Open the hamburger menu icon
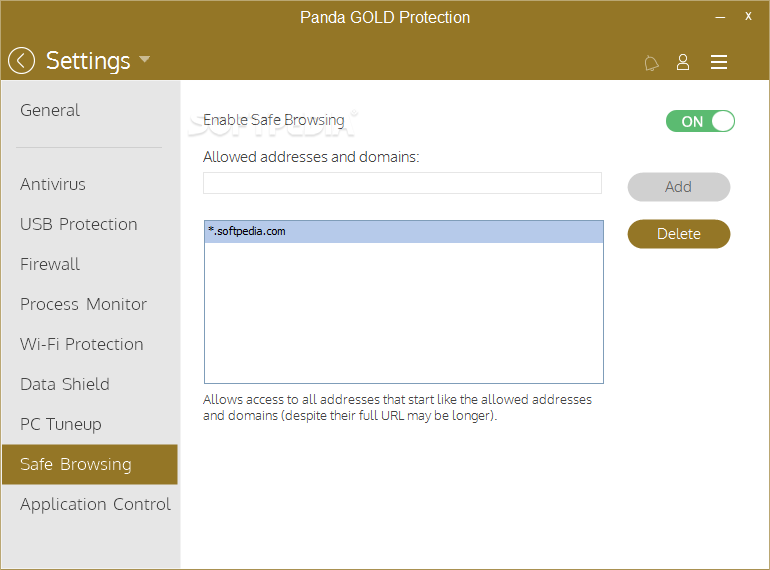 coord(718,62)
